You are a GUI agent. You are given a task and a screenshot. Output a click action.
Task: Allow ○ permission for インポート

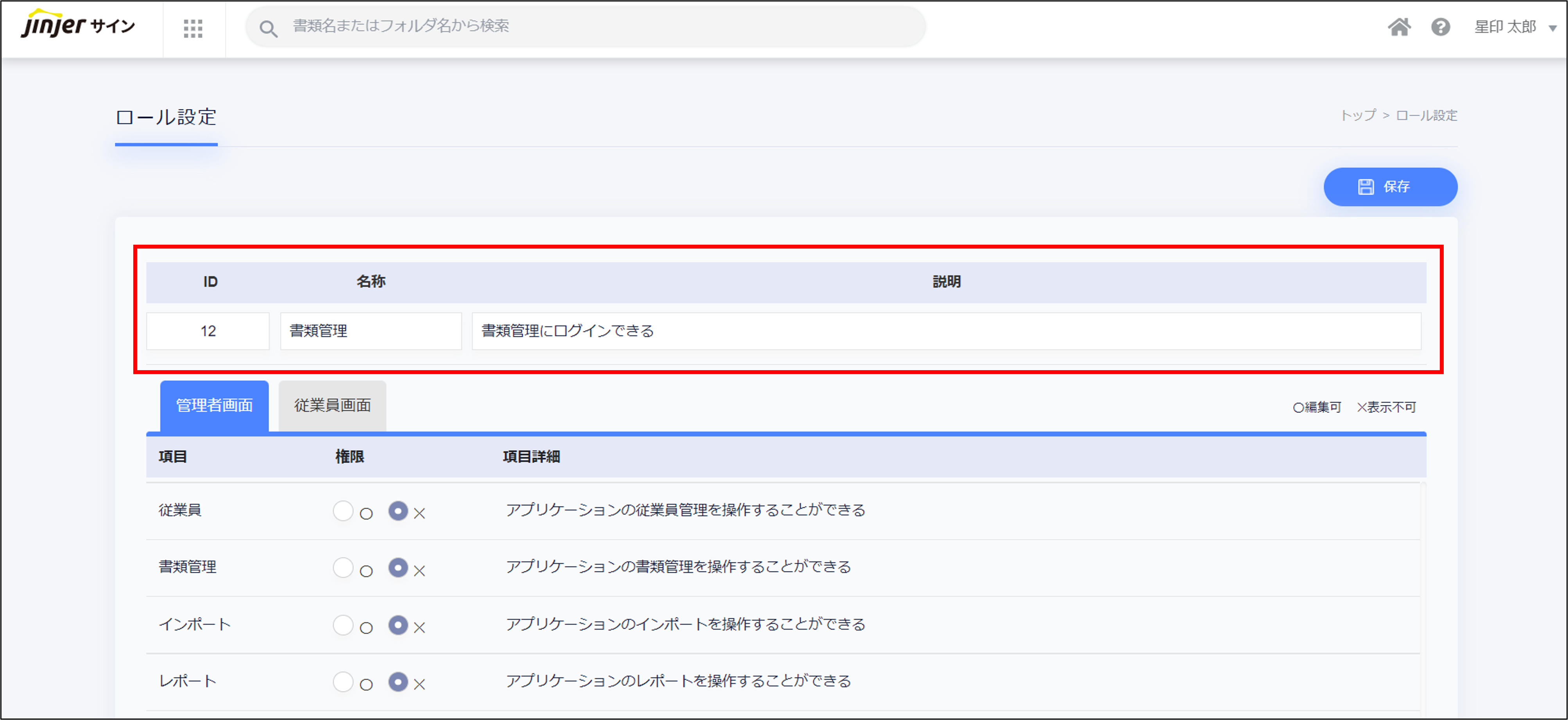tap(343, 625)
